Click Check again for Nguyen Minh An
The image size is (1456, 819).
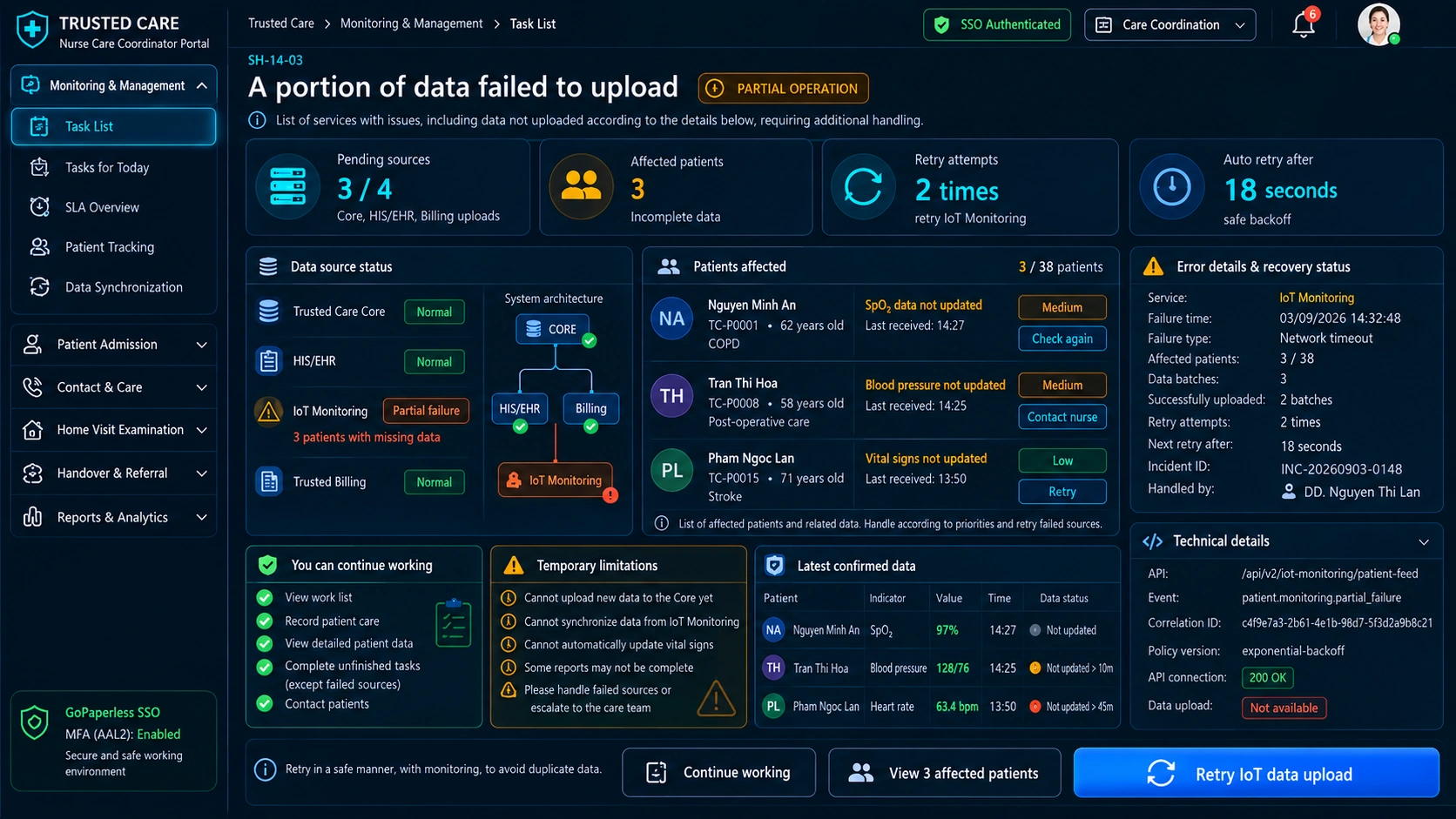tap(1062, 339)
